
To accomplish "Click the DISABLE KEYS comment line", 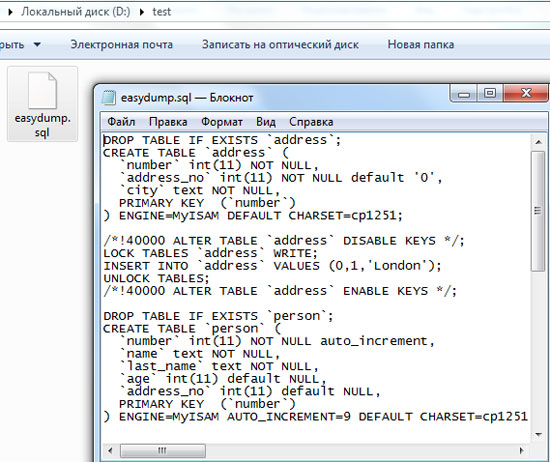I will pyautogui.click(x=284, y=241).
